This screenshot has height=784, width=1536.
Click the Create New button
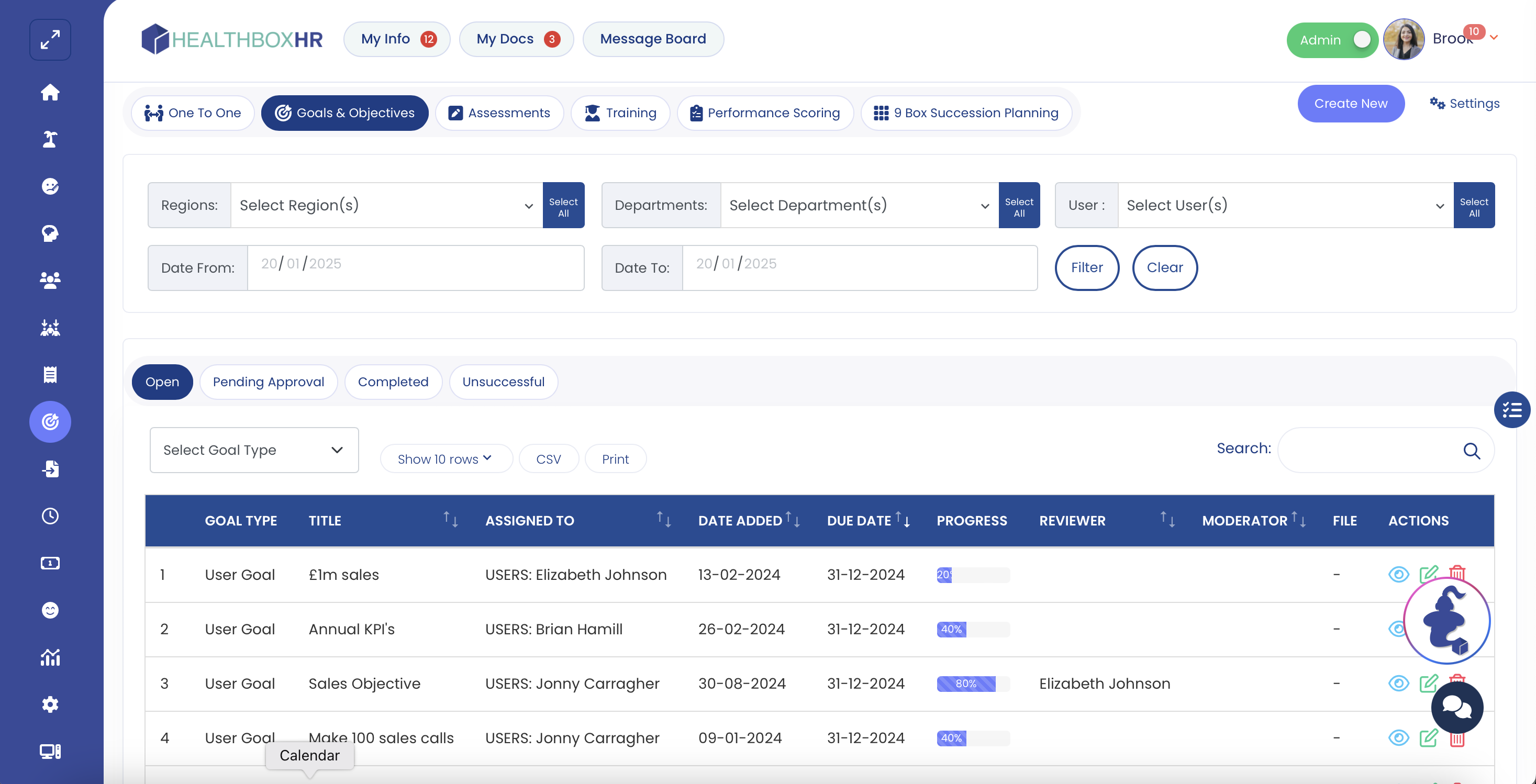tap(1351, 103)
